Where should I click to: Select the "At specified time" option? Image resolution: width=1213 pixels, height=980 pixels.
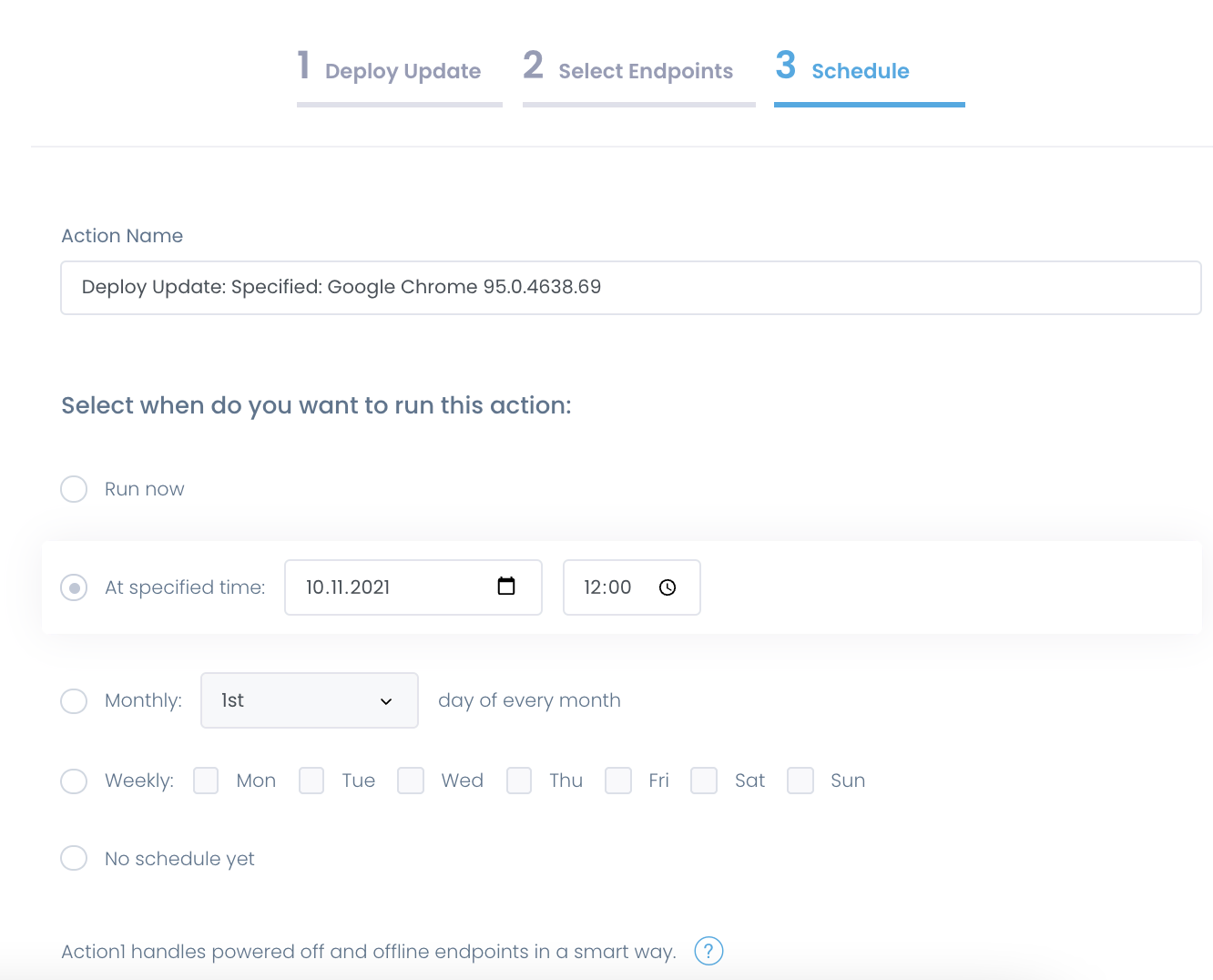click(x=74, y=587)
